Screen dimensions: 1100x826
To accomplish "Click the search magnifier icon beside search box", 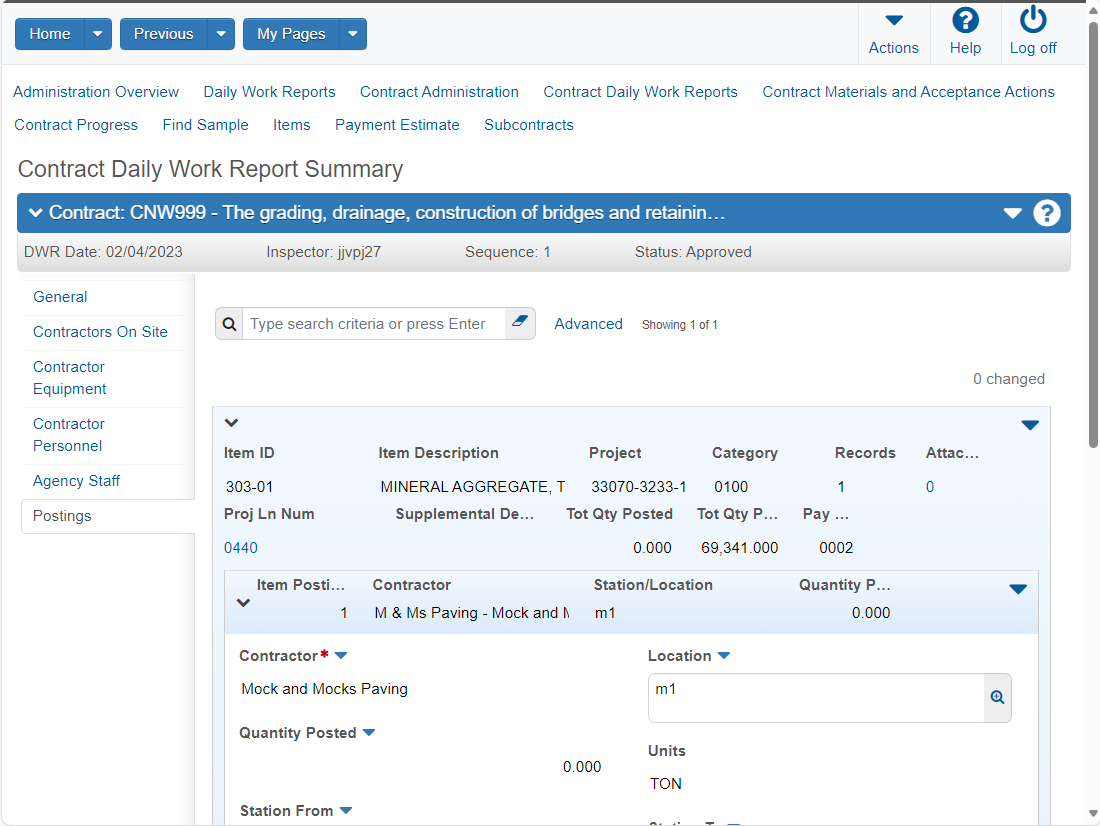I will coord(229,324).
